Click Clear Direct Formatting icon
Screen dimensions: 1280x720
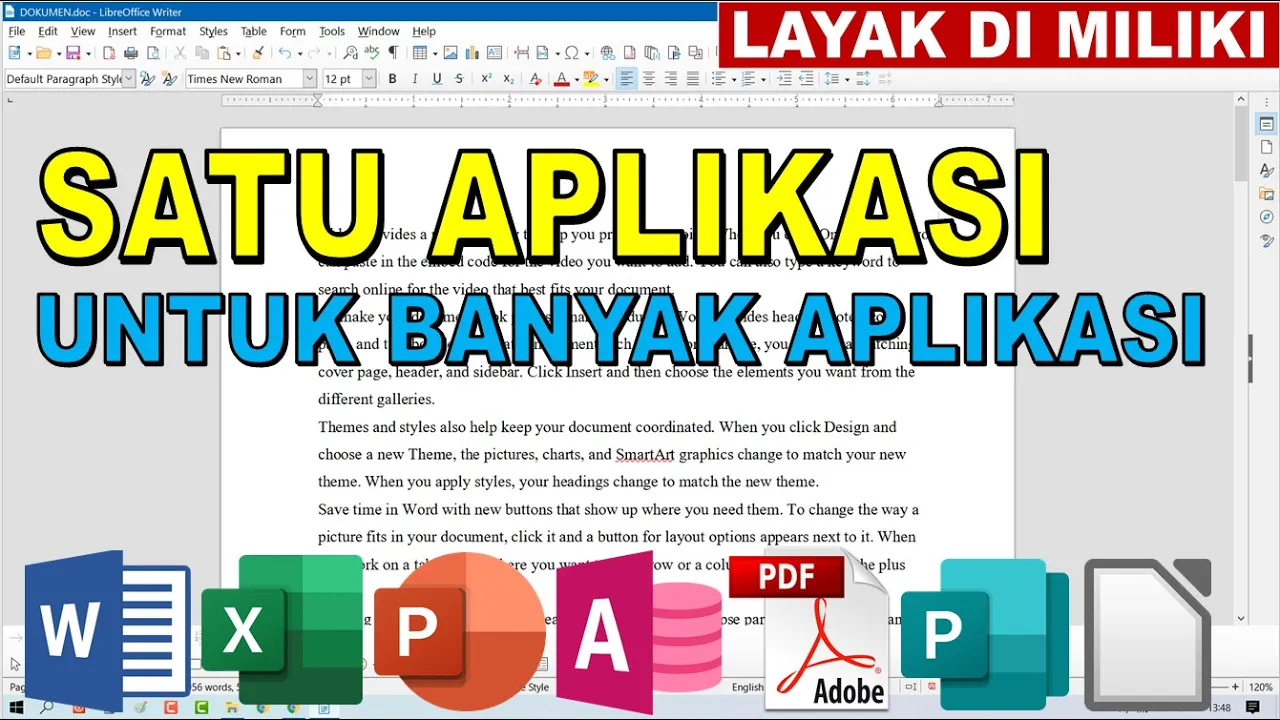point(536,79)
